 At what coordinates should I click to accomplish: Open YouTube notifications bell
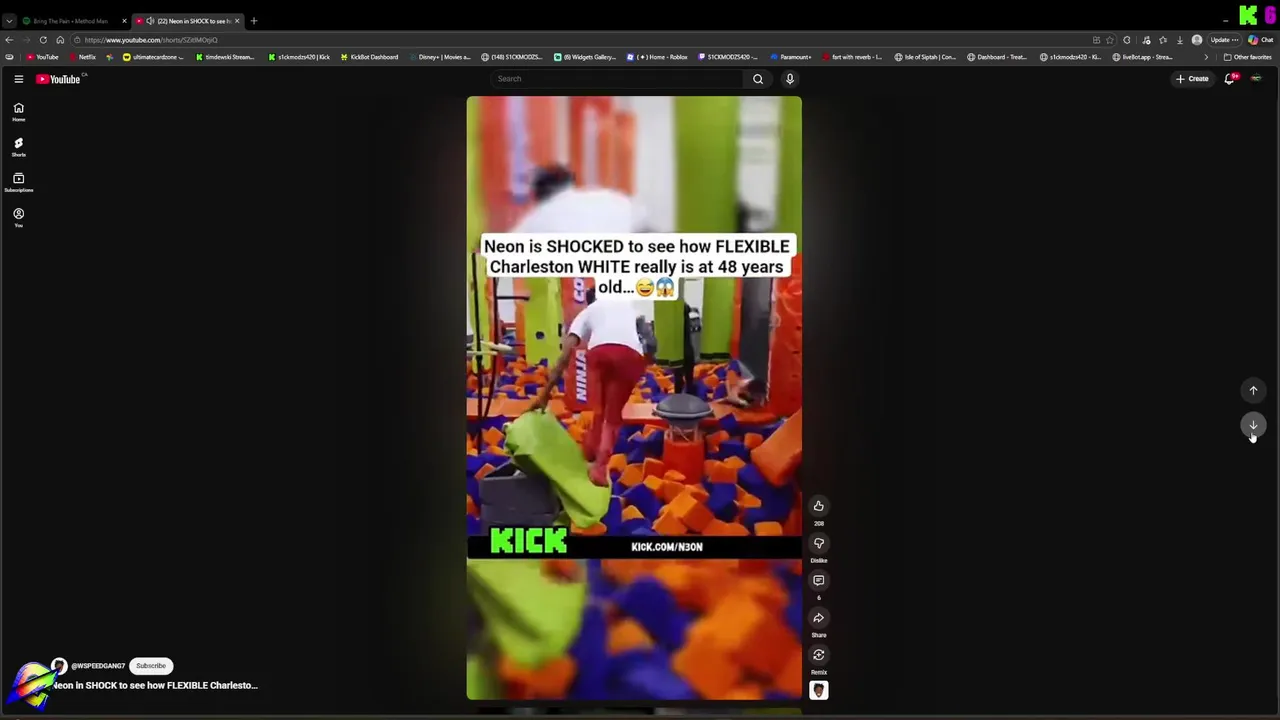pyautogui.click(x=1230, y=79)
